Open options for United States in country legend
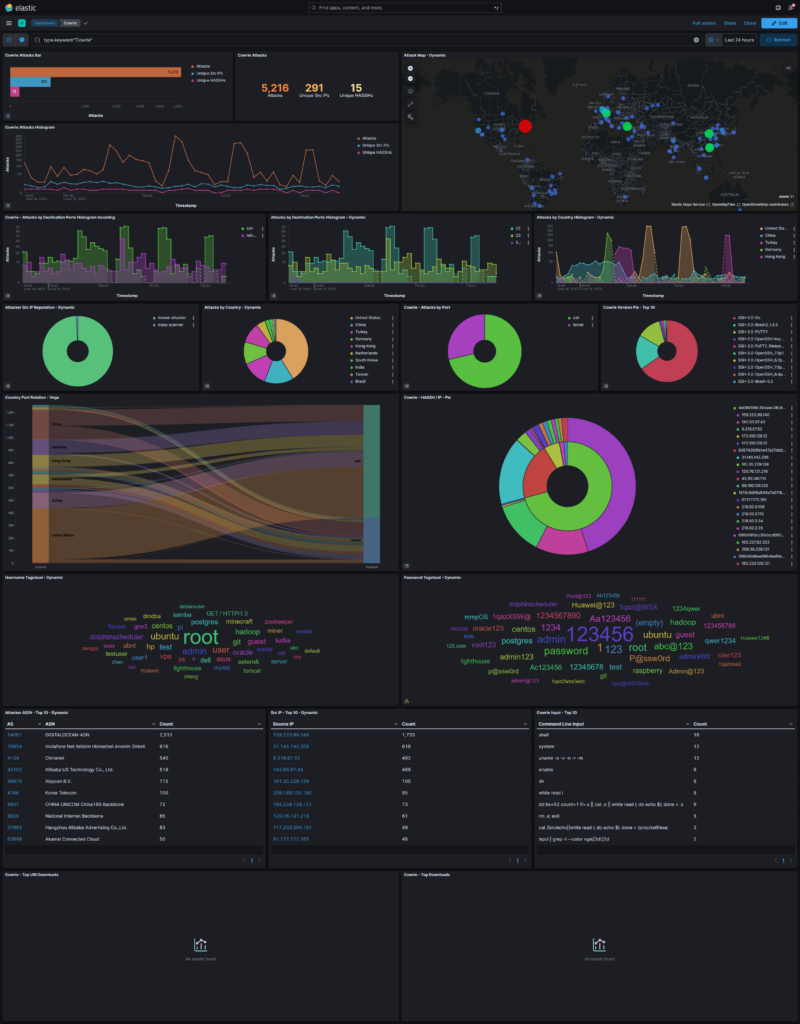Screen dimensions: 800x1024 [x=392, y=318]
